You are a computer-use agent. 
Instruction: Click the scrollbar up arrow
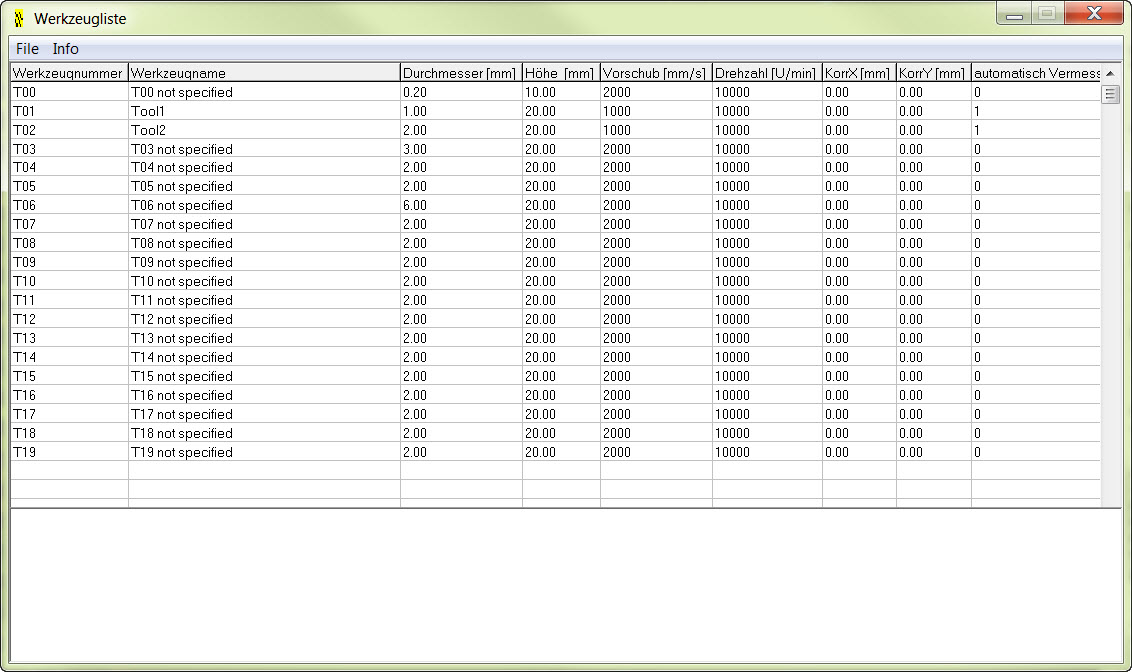[x=1110, y=73]
